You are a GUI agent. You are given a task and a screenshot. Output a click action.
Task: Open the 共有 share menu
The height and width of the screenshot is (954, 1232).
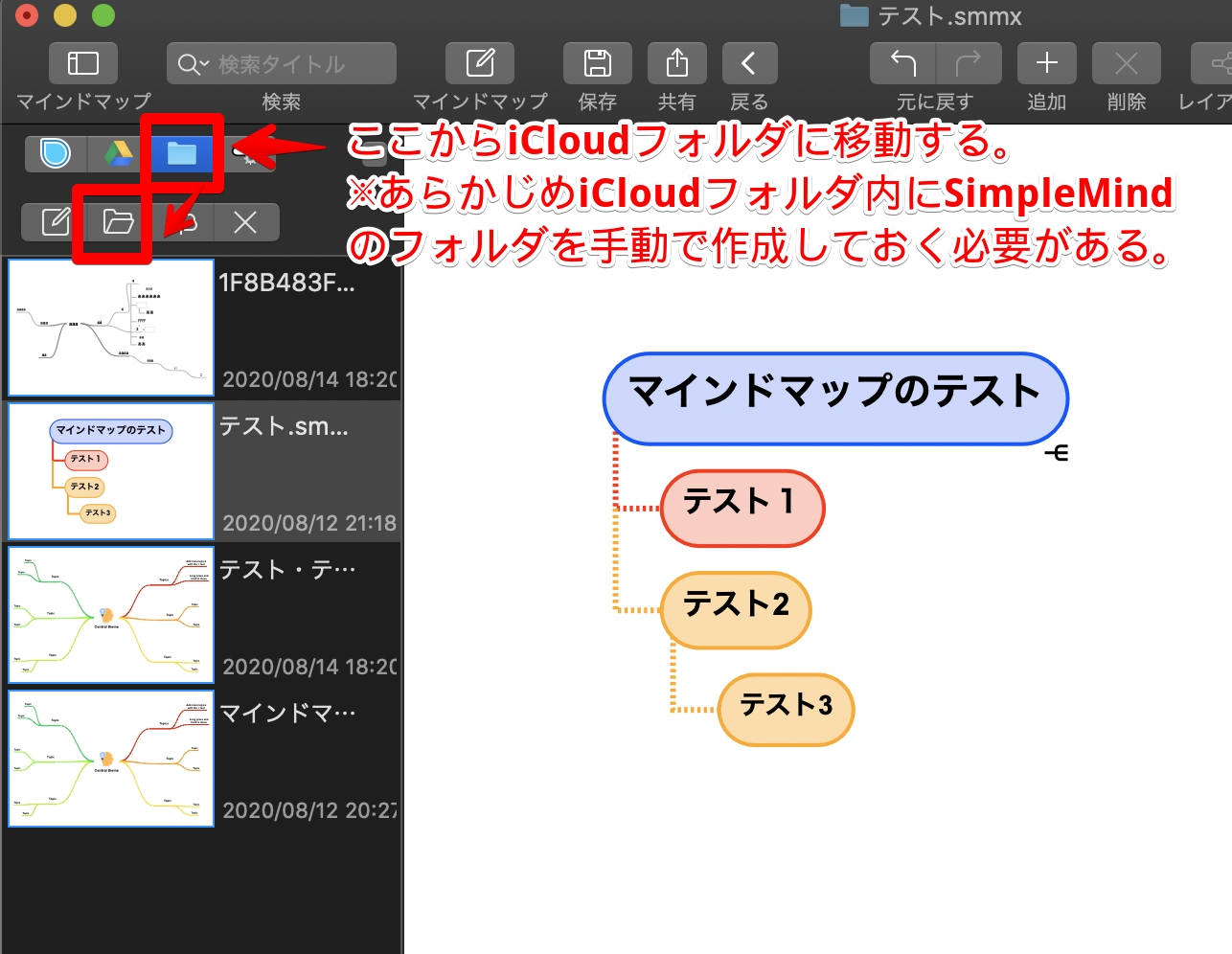(676, 64)
